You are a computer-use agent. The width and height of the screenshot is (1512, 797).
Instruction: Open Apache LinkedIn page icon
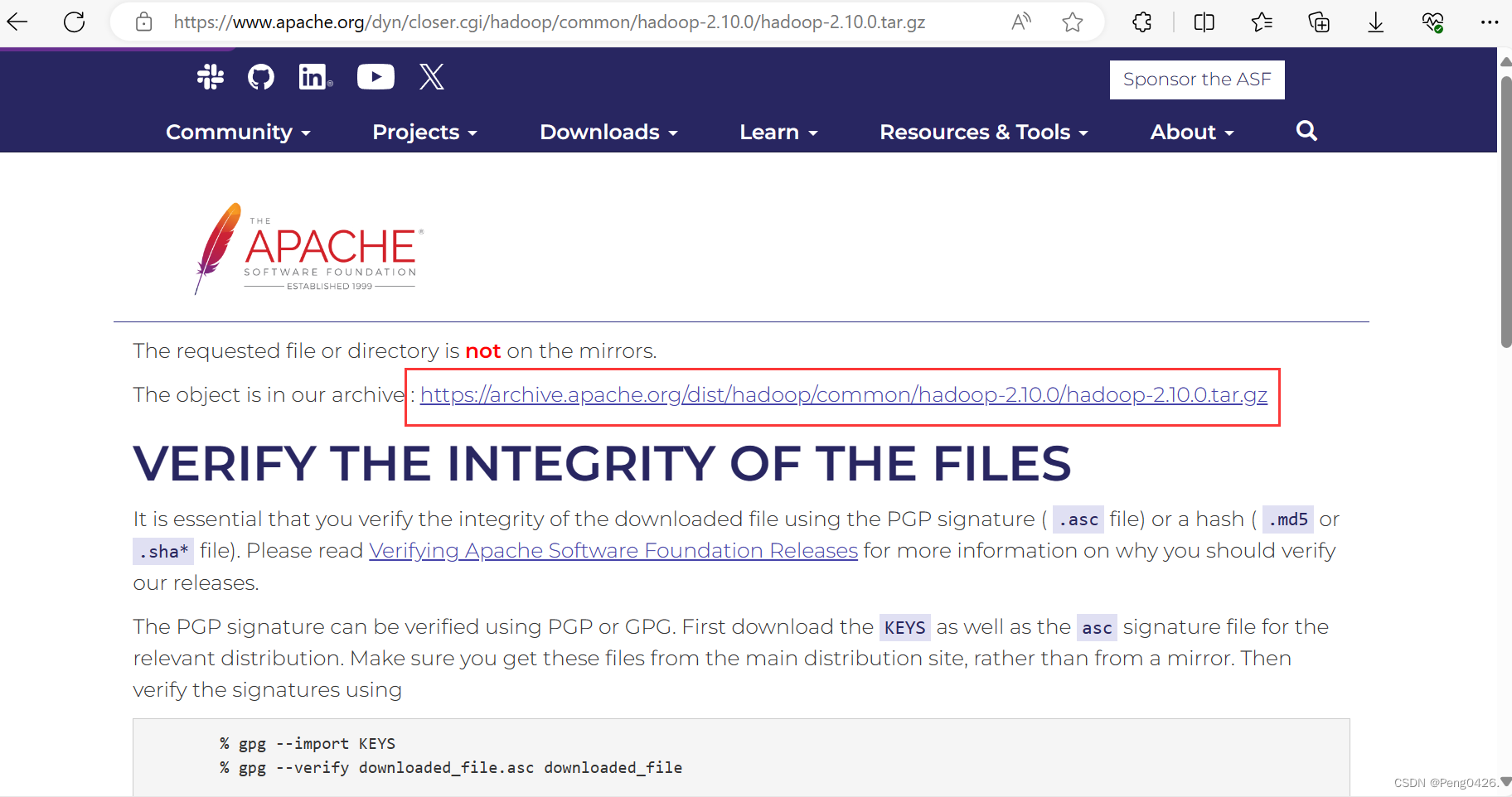316,77
